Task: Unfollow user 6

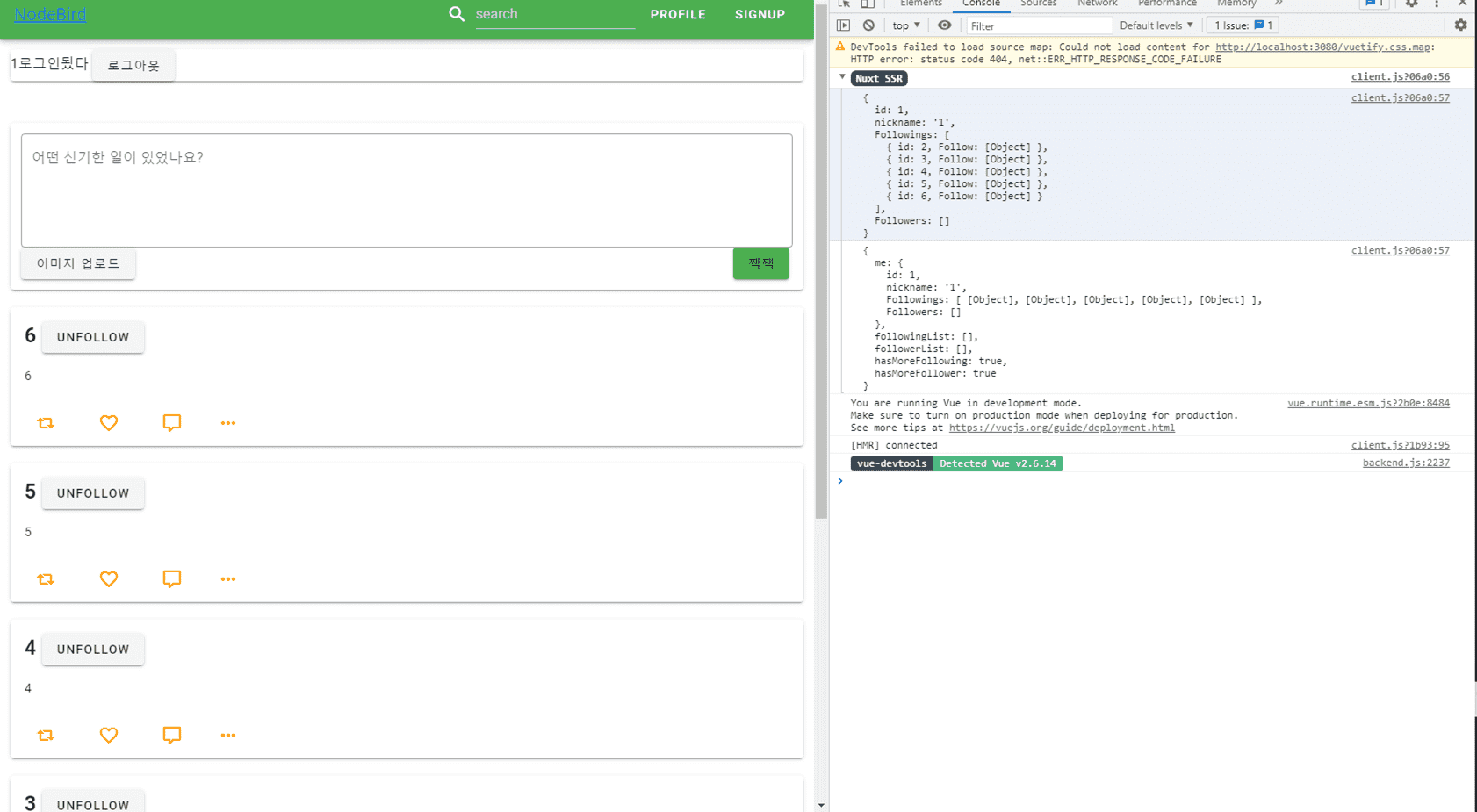Action: [x=93, y=337]
